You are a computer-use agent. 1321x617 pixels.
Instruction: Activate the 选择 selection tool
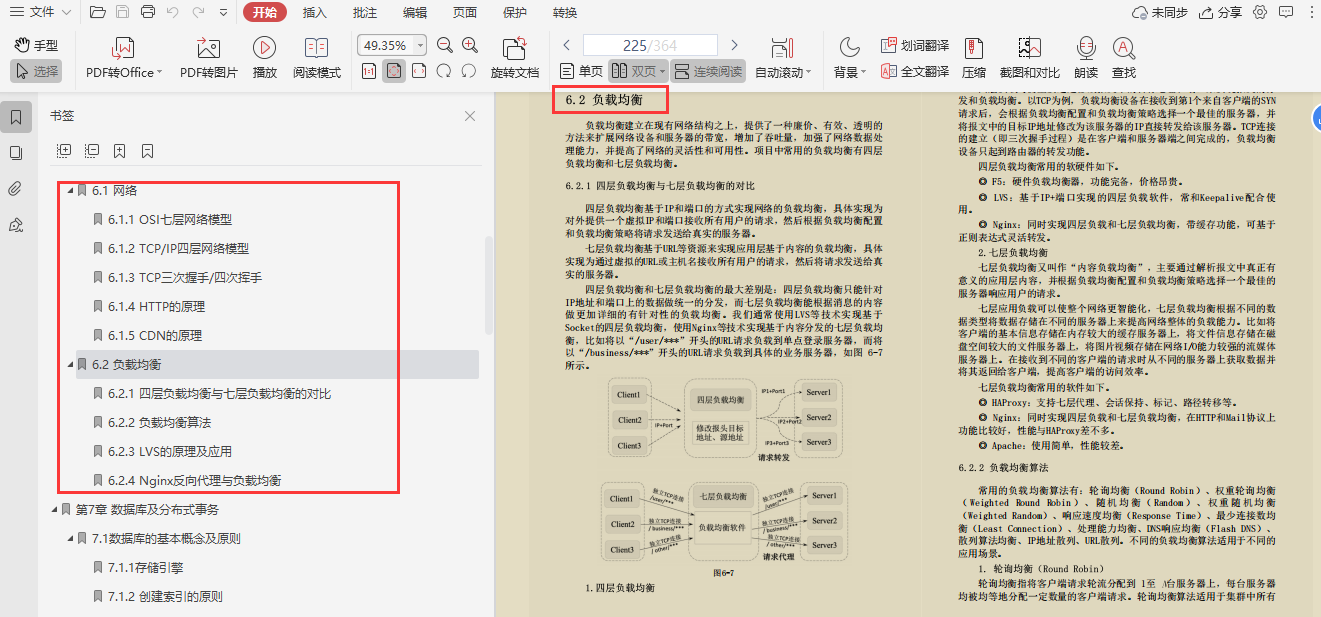[x=36, y=71]
